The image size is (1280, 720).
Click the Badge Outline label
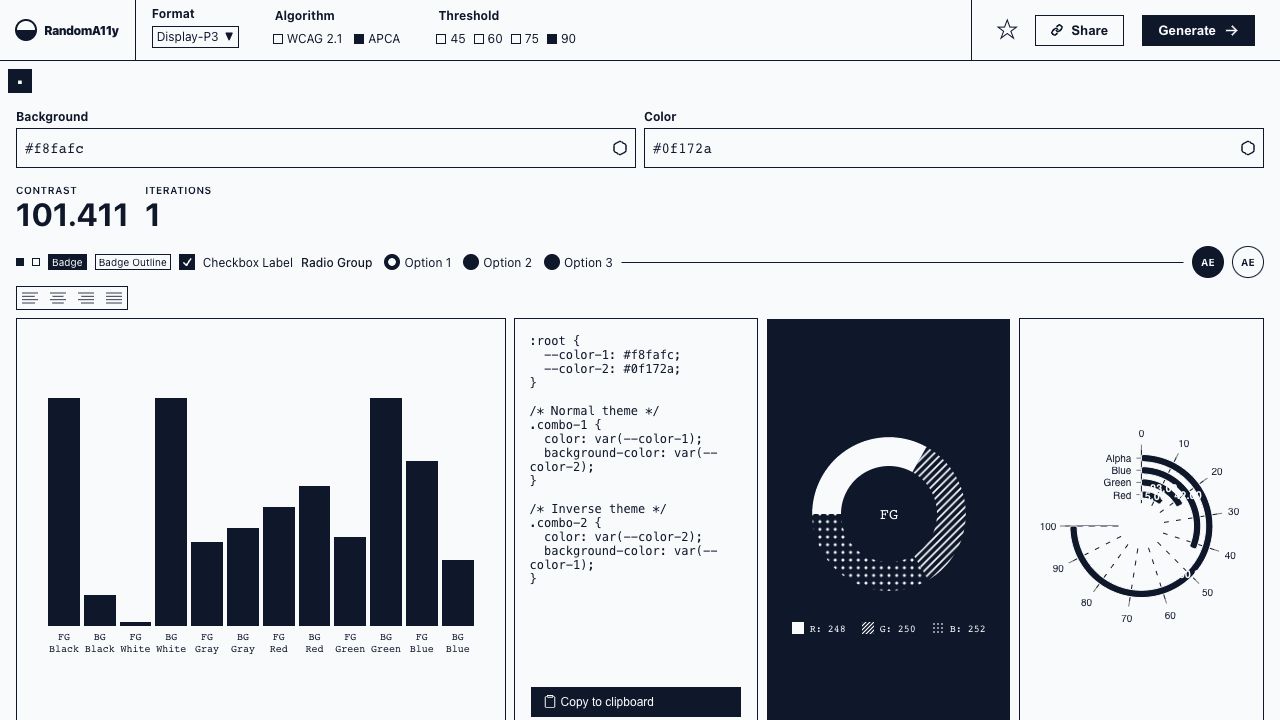[x=133, y=262]
